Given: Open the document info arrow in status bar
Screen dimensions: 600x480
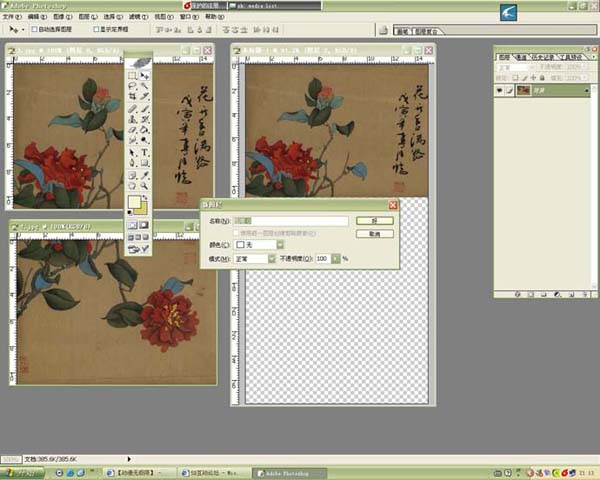Looking at the screenshot, I should point(129,459).
